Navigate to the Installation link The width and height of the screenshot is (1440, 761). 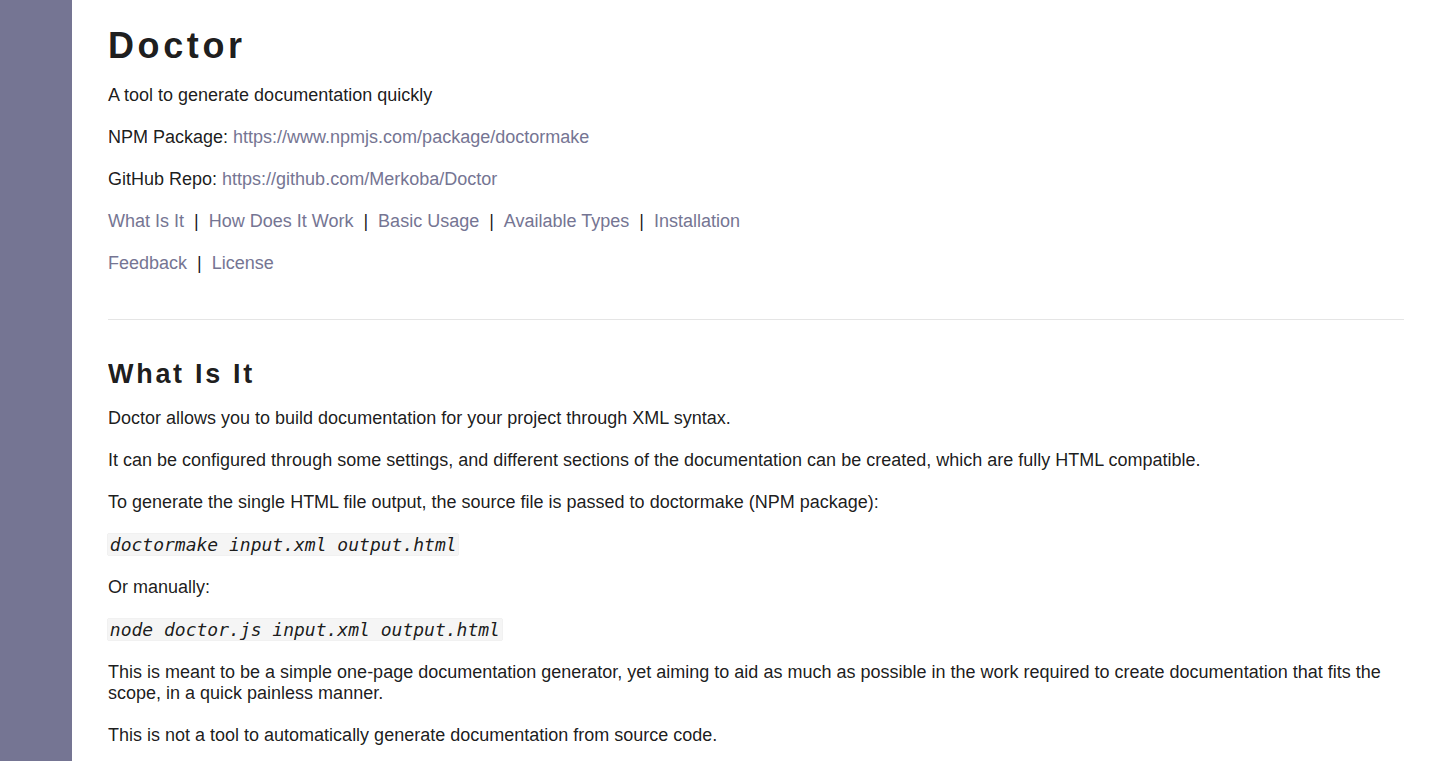(x=697, y=221)
